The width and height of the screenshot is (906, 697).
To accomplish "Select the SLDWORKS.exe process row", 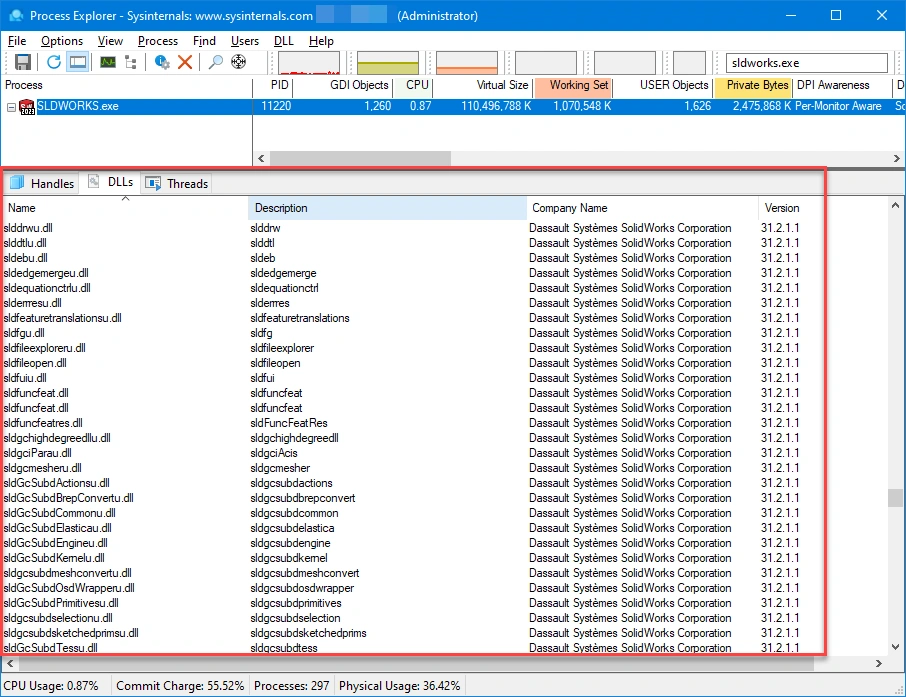I will (453, 106).
